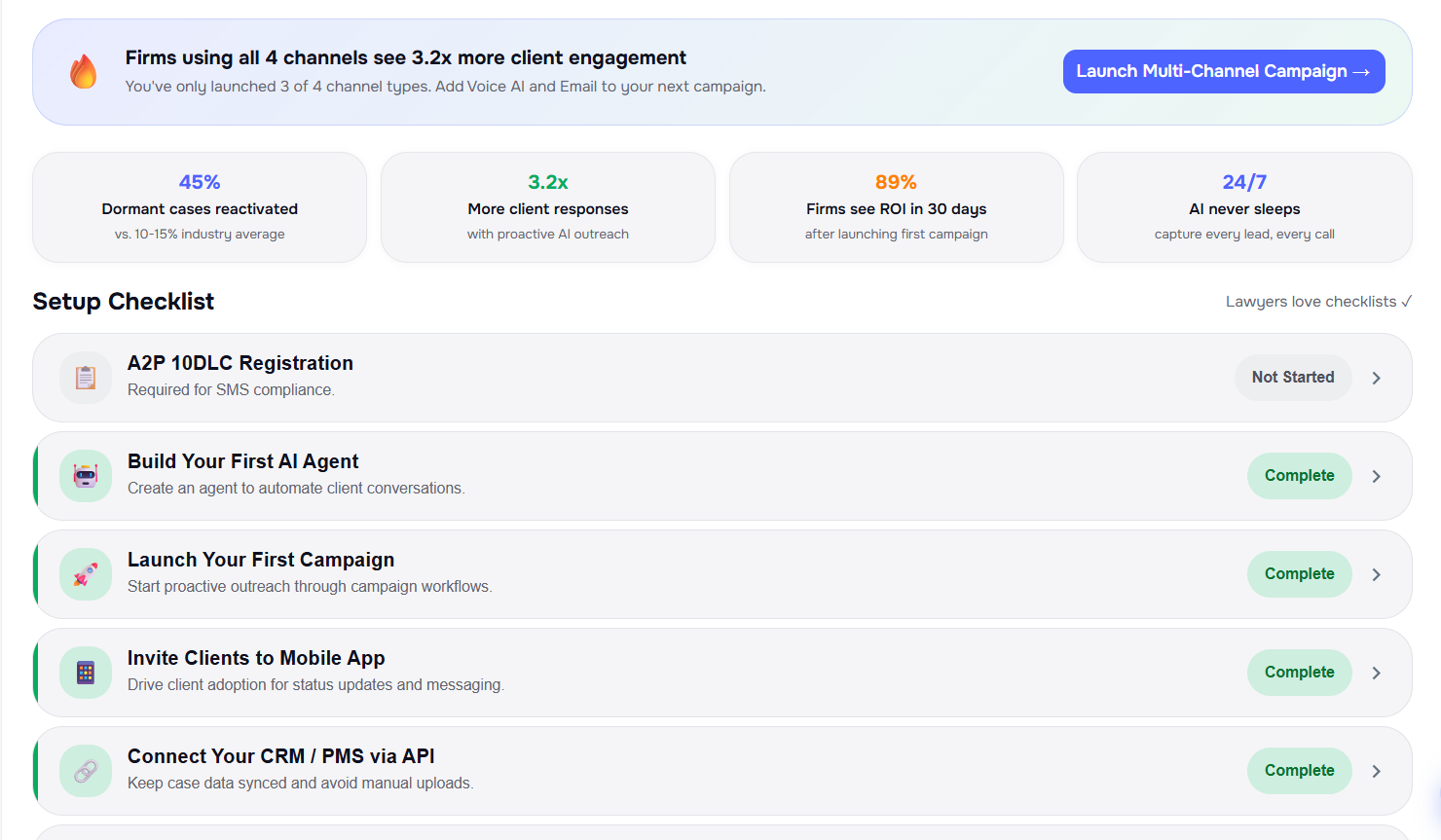Screen dimensions: 1441x840
Task: Click the rocket icon for Launch Your First Campaign
Action: (86, 574)
